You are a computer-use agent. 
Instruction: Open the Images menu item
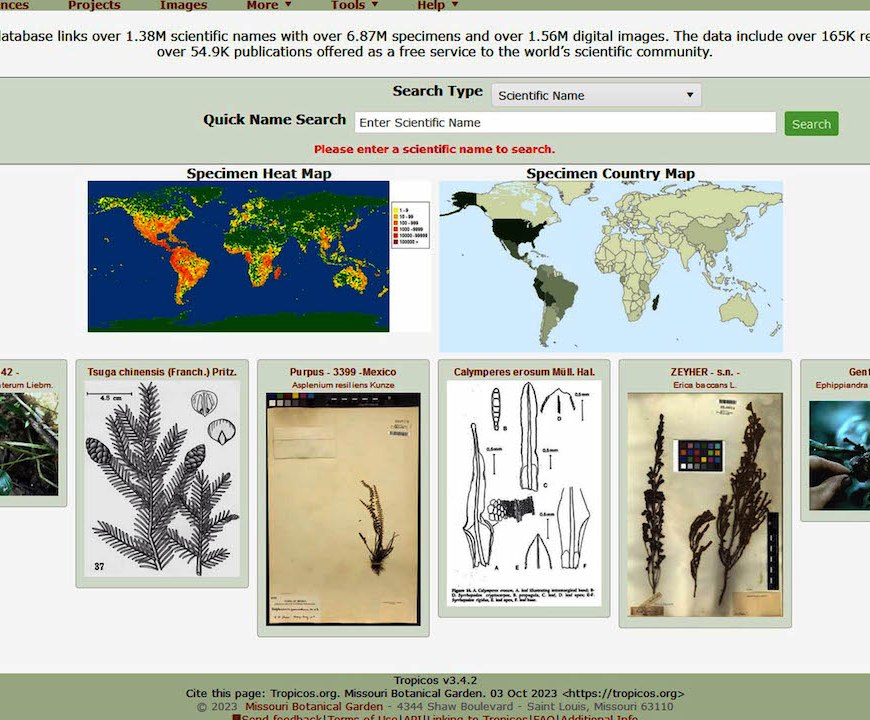point(183,5)
